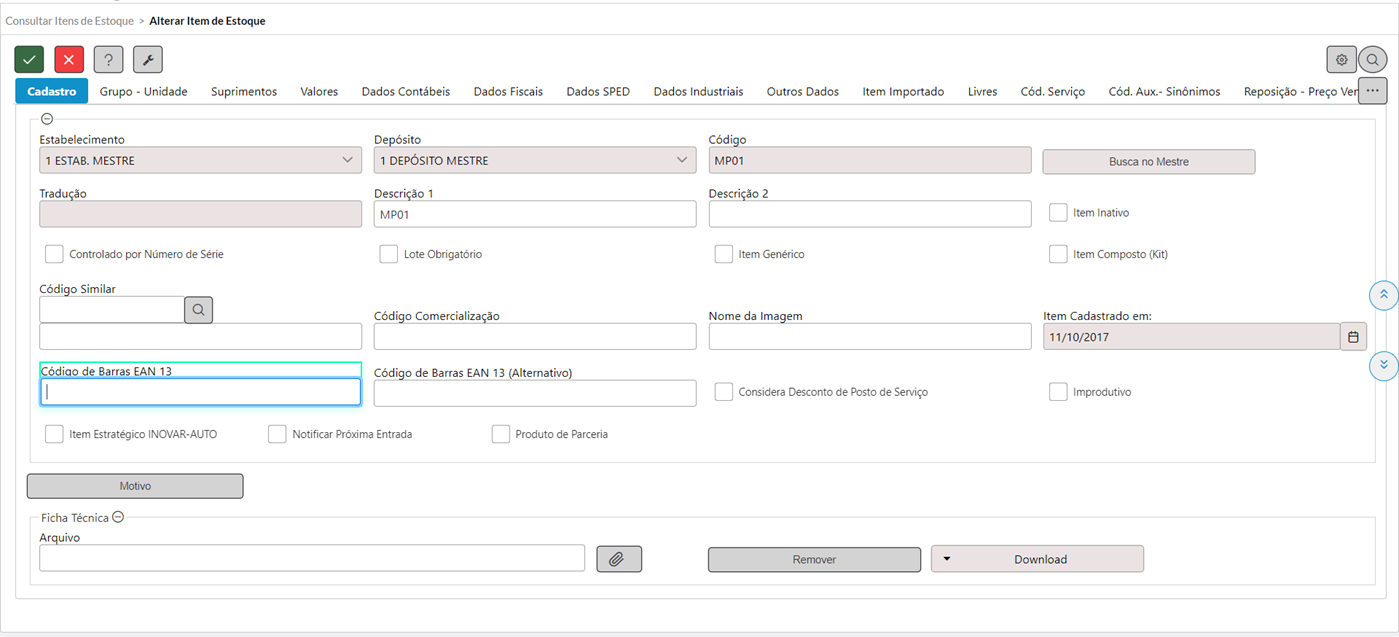Toggle Item Estratégico INOVAR-AUTO
This screenshot has width=1399, height=637.
pyautogui.click(x=54, y=434)
